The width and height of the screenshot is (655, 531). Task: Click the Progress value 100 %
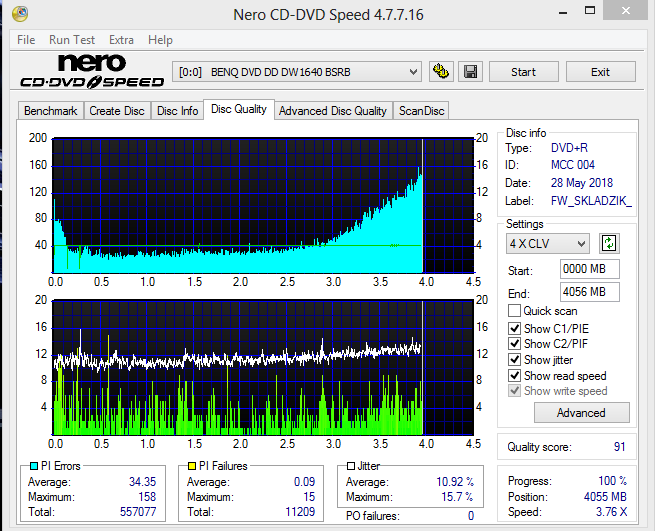click(612, 481)
